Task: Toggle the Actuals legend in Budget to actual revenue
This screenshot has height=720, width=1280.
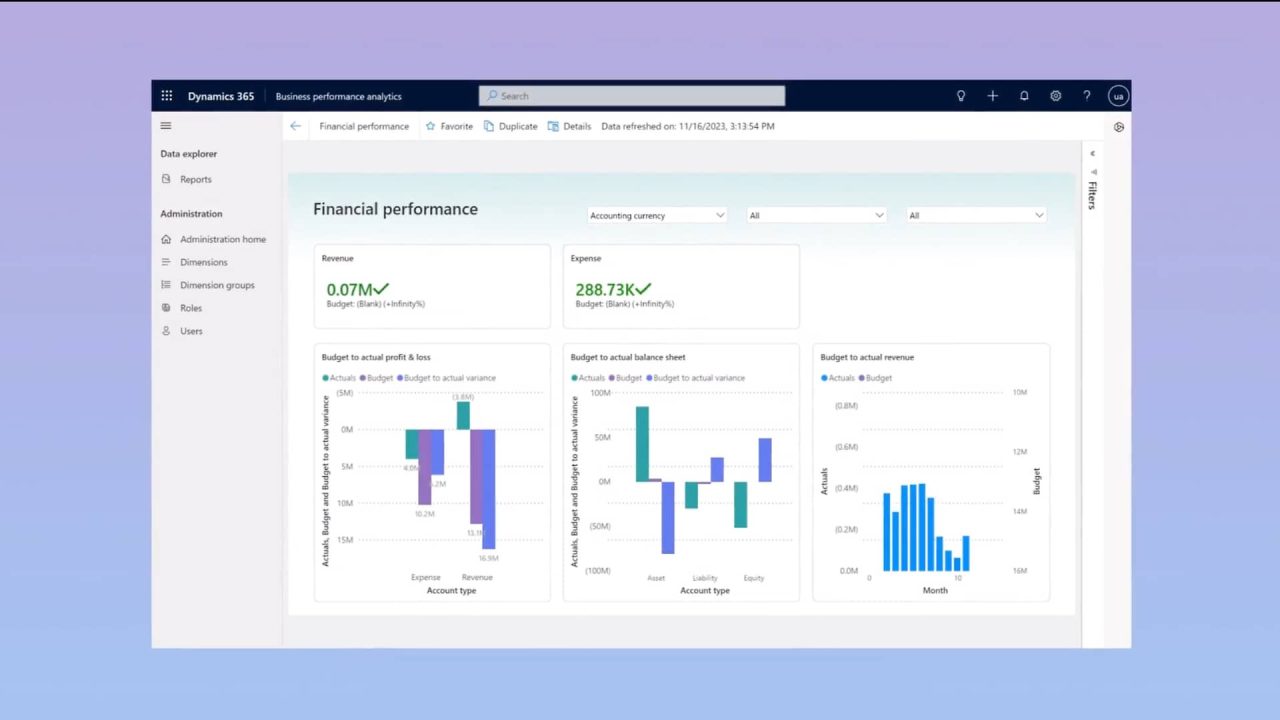Action: click(838, 378)
